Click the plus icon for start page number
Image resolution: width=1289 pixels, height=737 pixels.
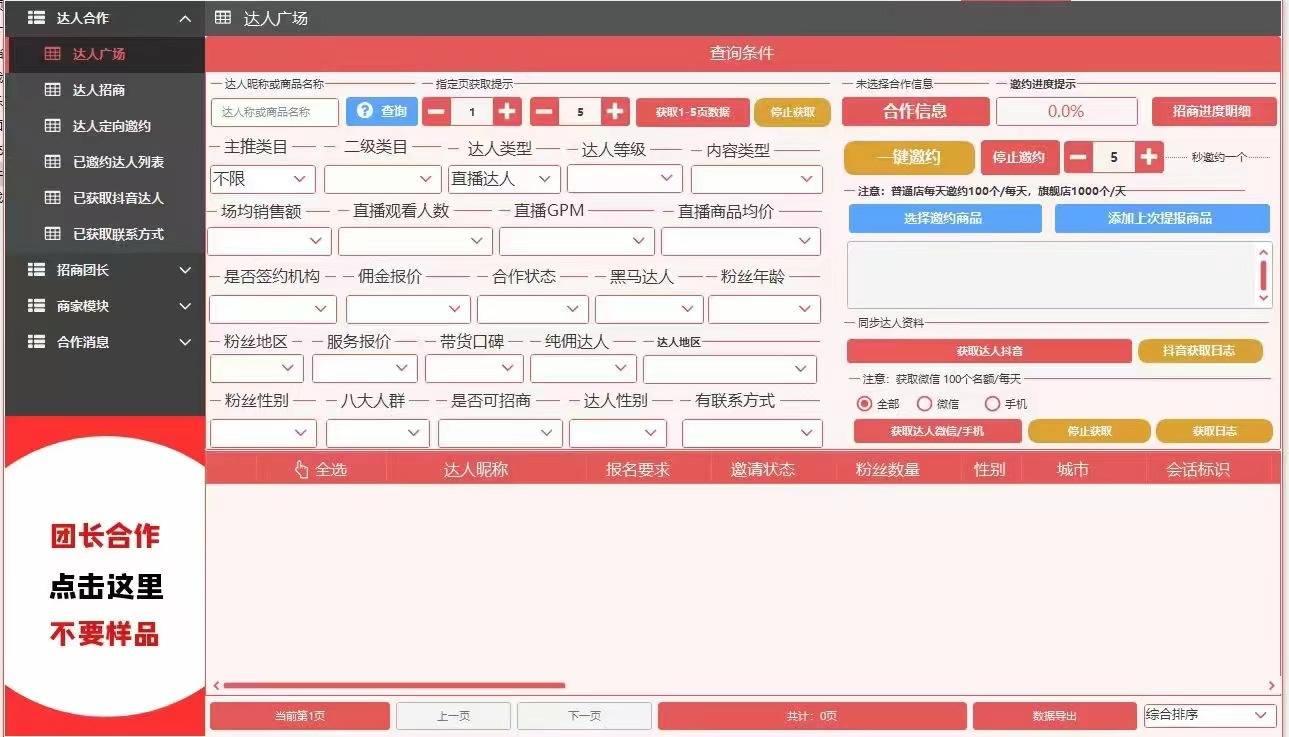[507, 112]
